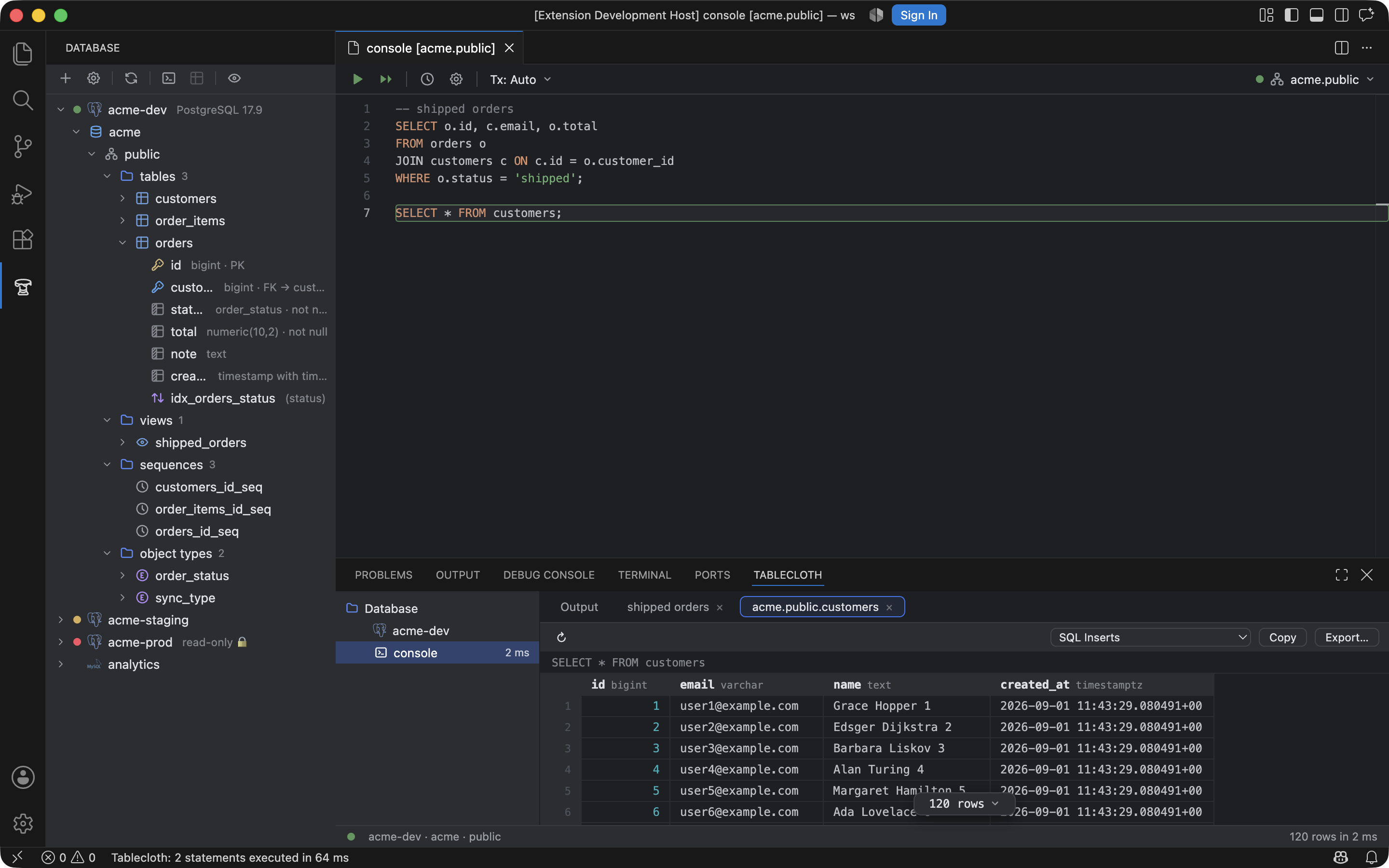Open database panel settings gear
This screenshot has width=1389, height=868.
point(94,78)
